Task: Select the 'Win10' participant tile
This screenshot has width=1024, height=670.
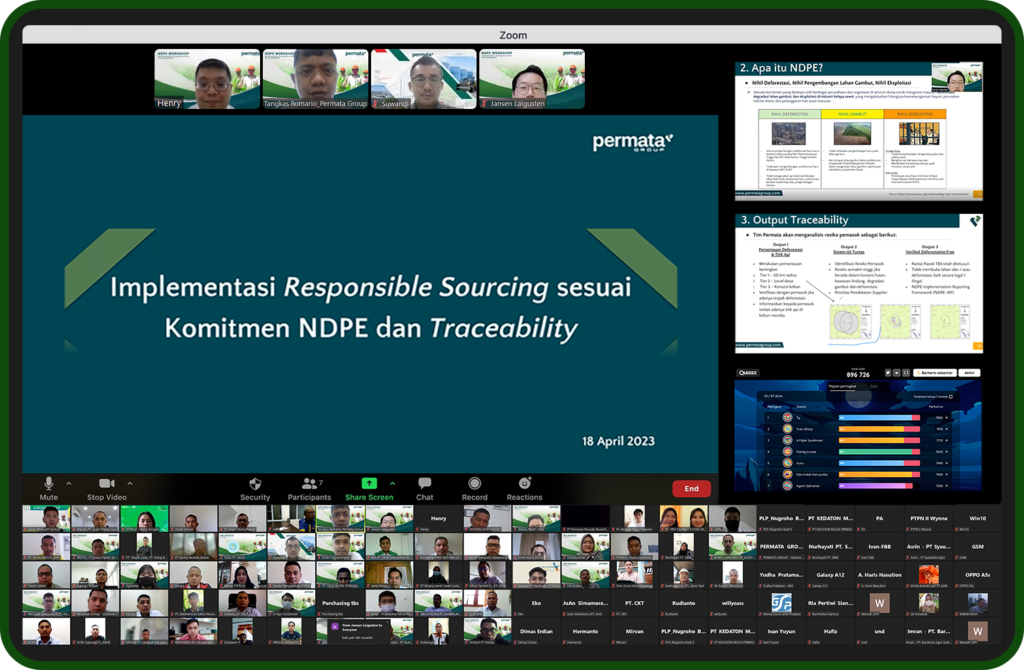Action: point(978,518)
